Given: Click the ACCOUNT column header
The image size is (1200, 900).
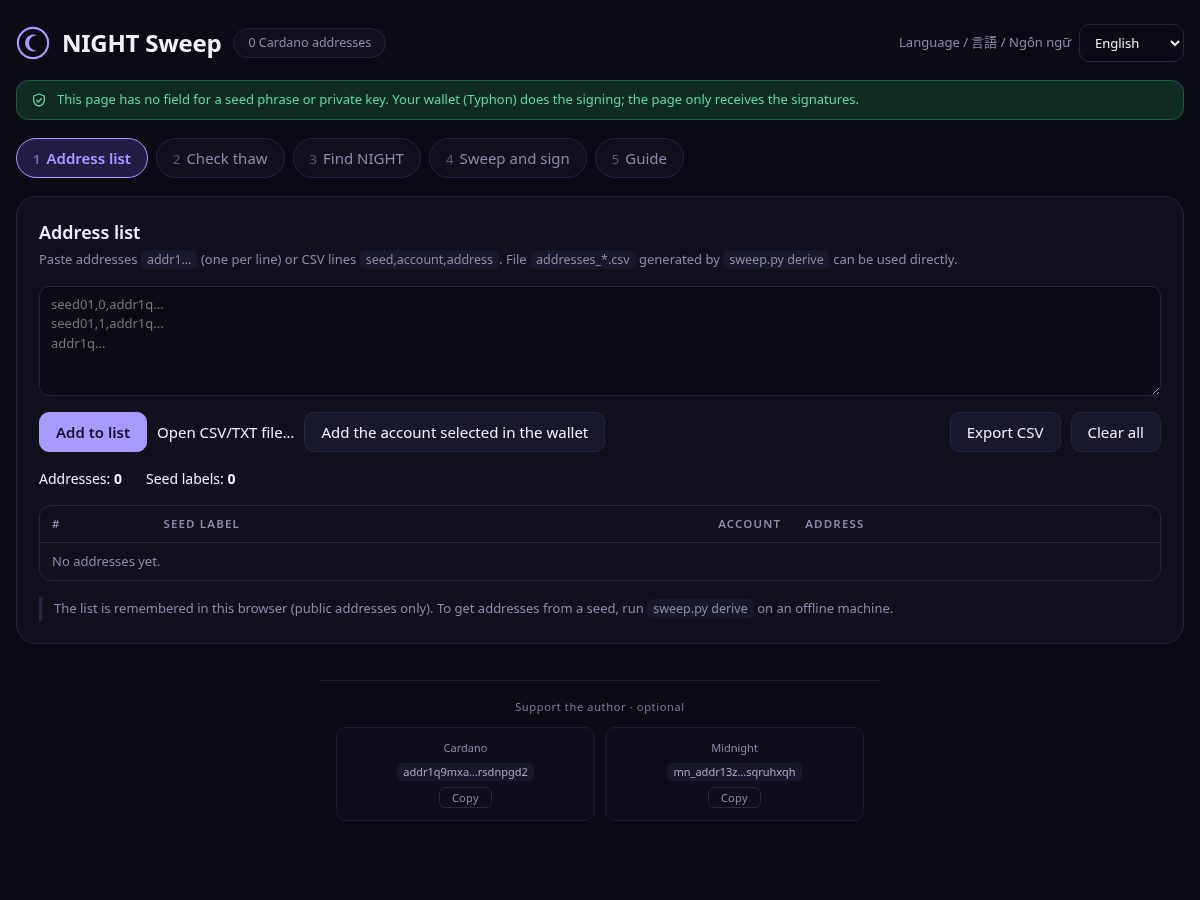Looking at the screenshot, I should click(749, 524).
